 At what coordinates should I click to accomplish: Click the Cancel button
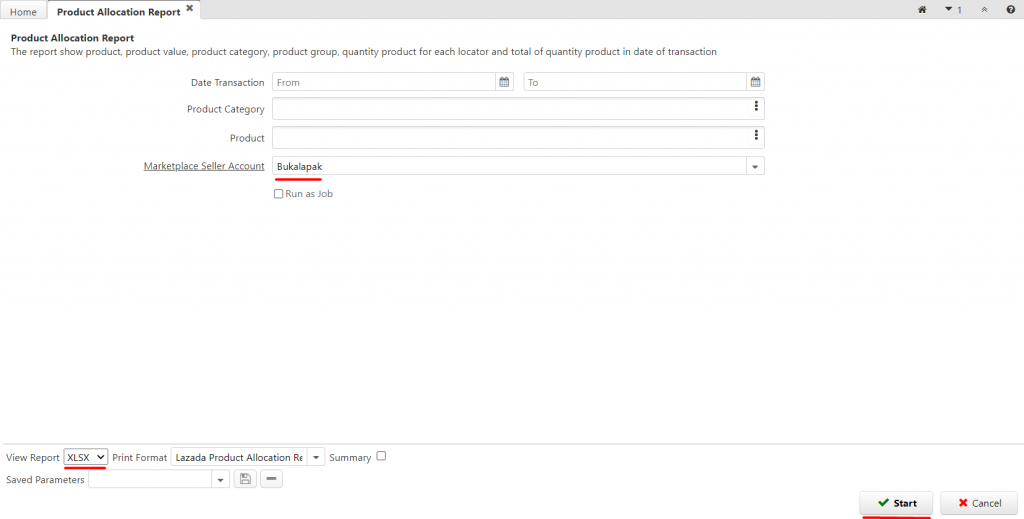coord(979,503)
